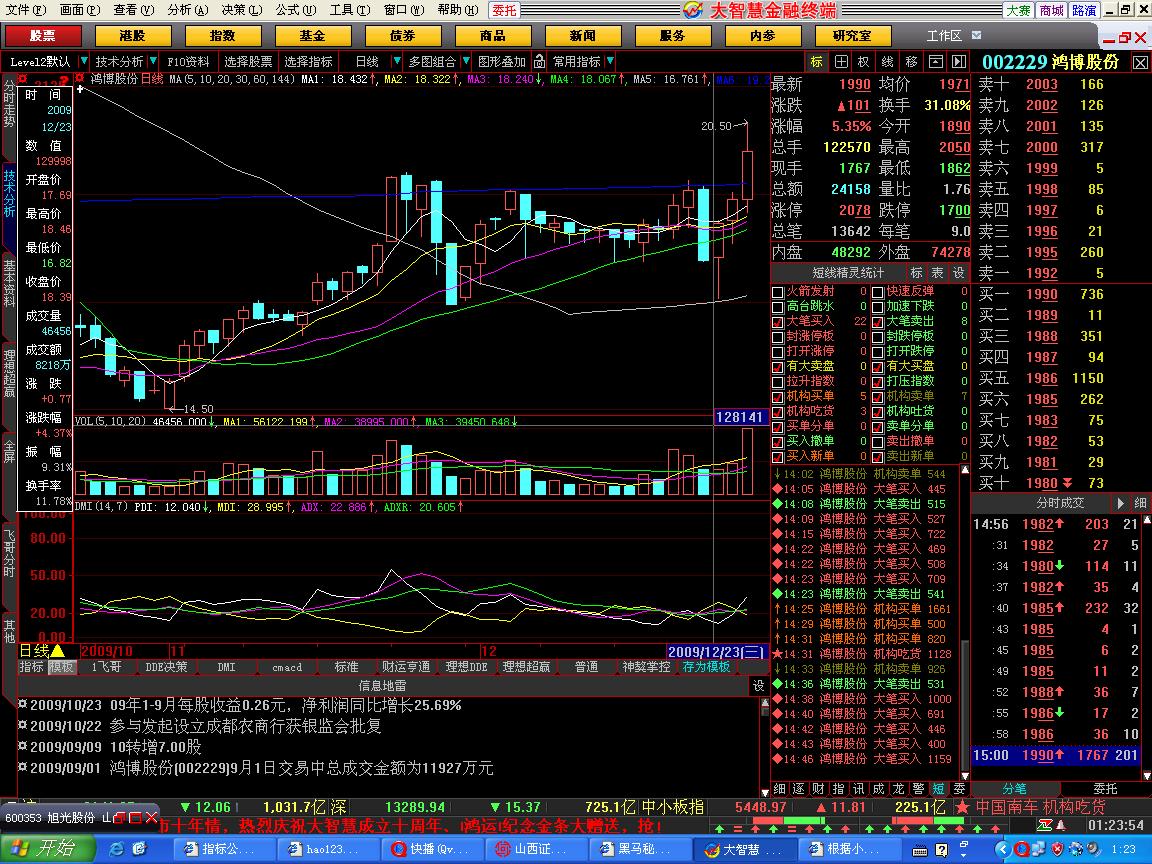Click 细 detail icon under 分时成交

click(x=1140, y=503)
